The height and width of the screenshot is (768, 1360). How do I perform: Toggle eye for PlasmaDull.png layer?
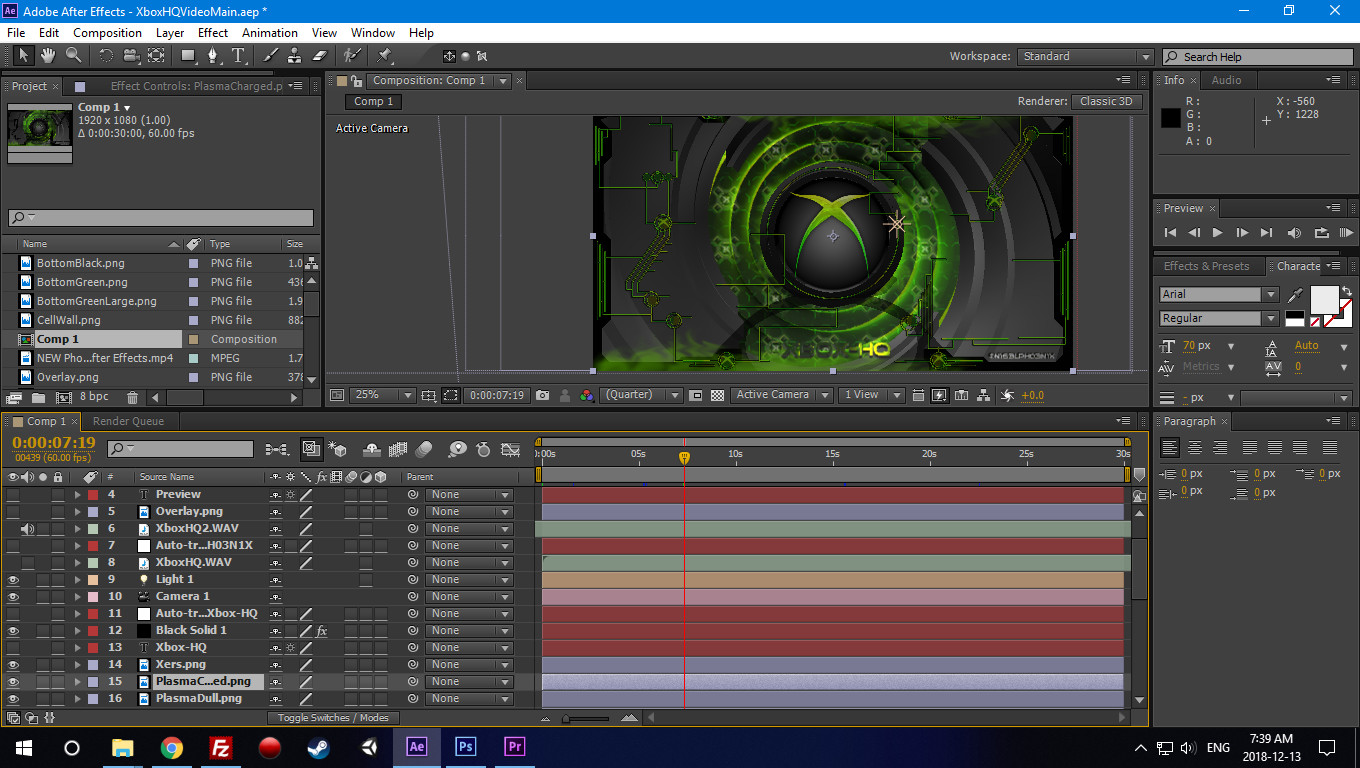(x=13, y=698)
